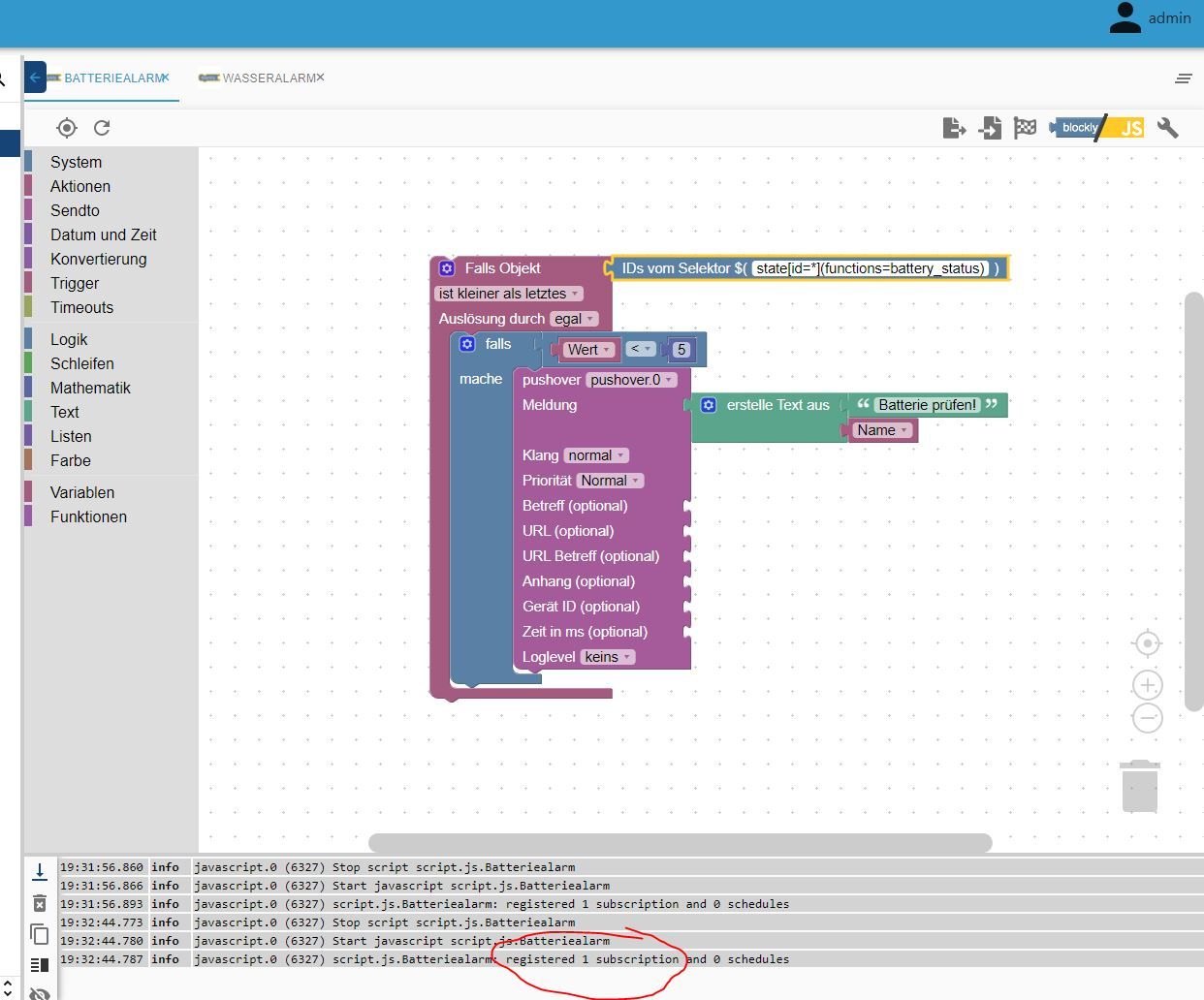Open the 'ist kleiner als letztes' dropdown
Viewport: 1204px width, 1000px height.
point(509,294)
